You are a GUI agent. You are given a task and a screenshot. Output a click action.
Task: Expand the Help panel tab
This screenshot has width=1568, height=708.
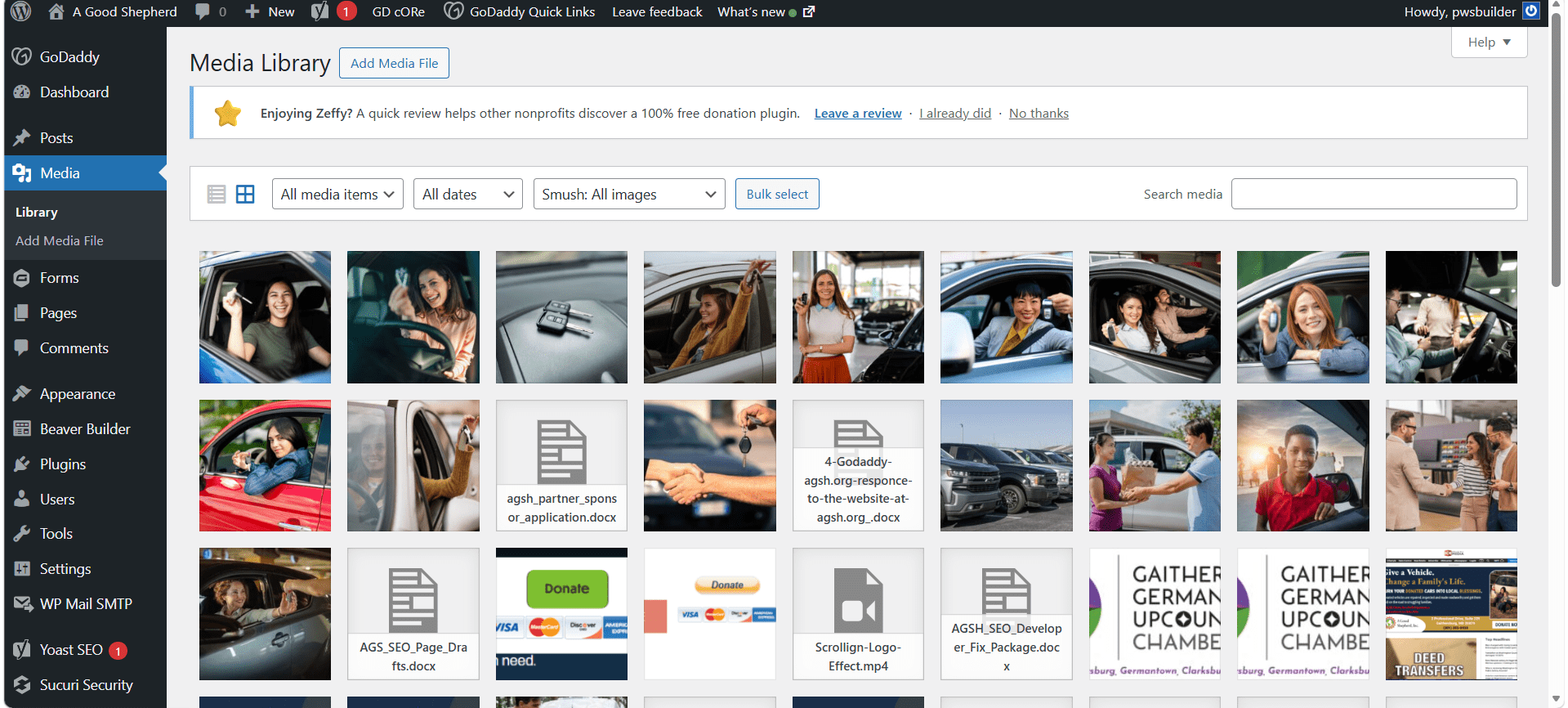coord(1489,43)
